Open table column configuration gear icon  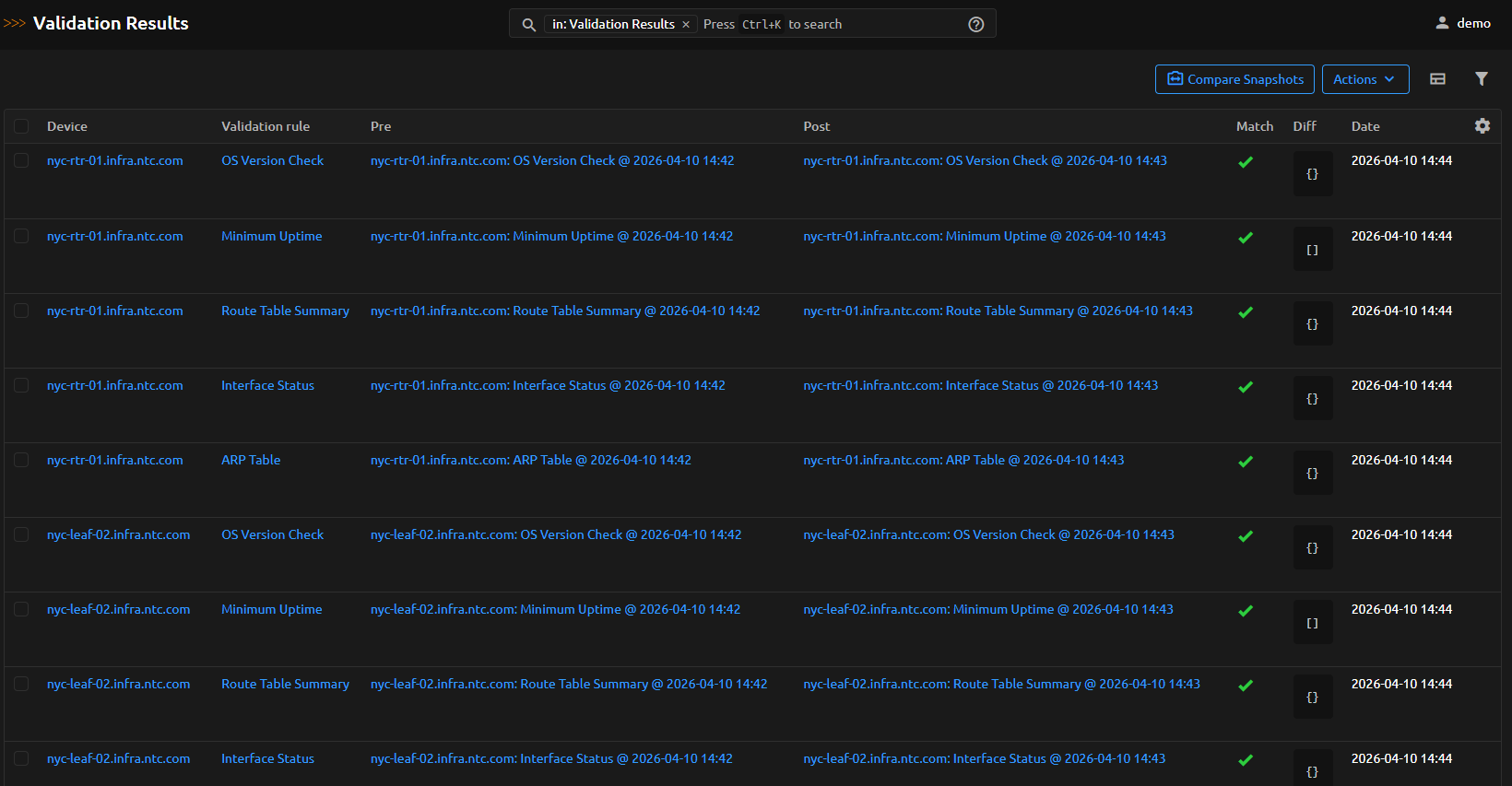click(1482, 126)
